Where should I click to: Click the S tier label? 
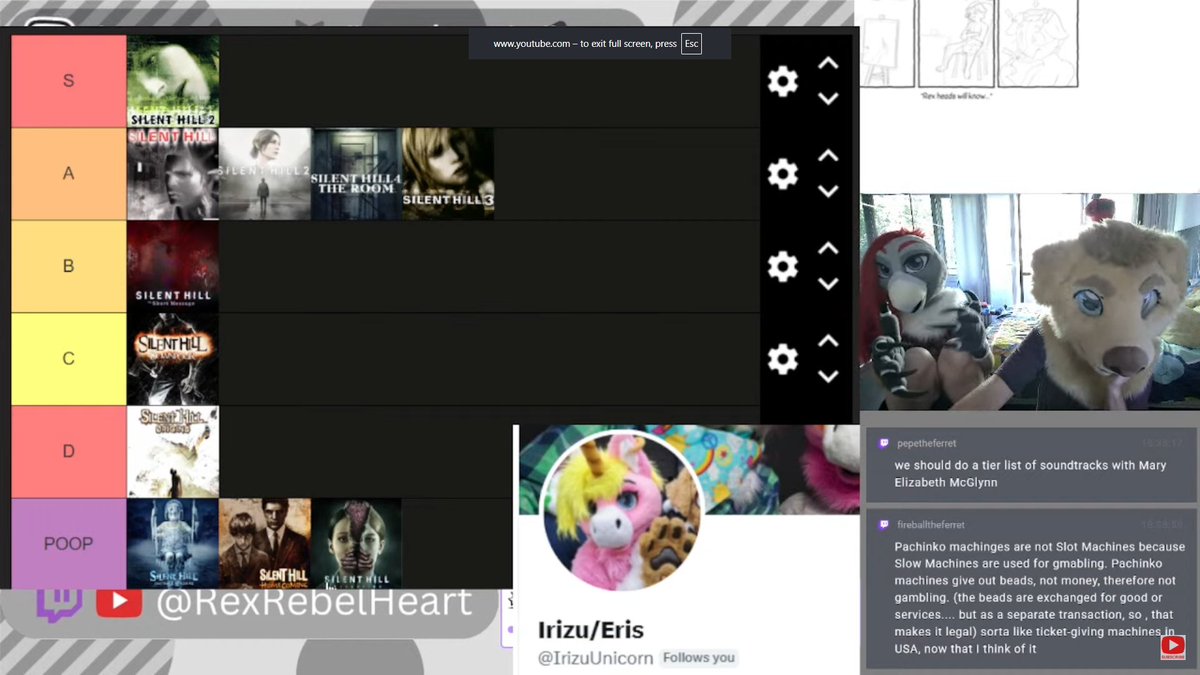point(69,81)
